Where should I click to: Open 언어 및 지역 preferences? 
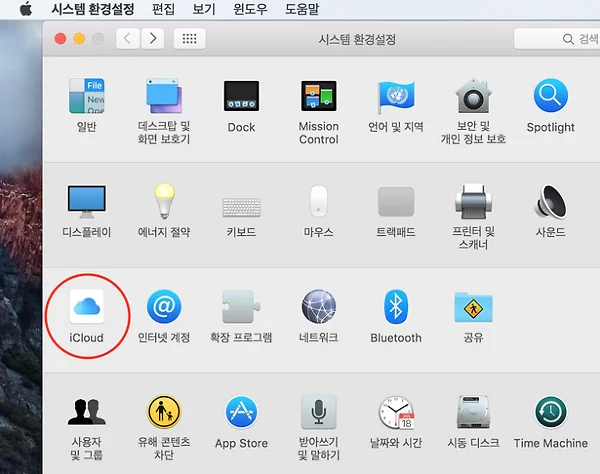[396, 105]
